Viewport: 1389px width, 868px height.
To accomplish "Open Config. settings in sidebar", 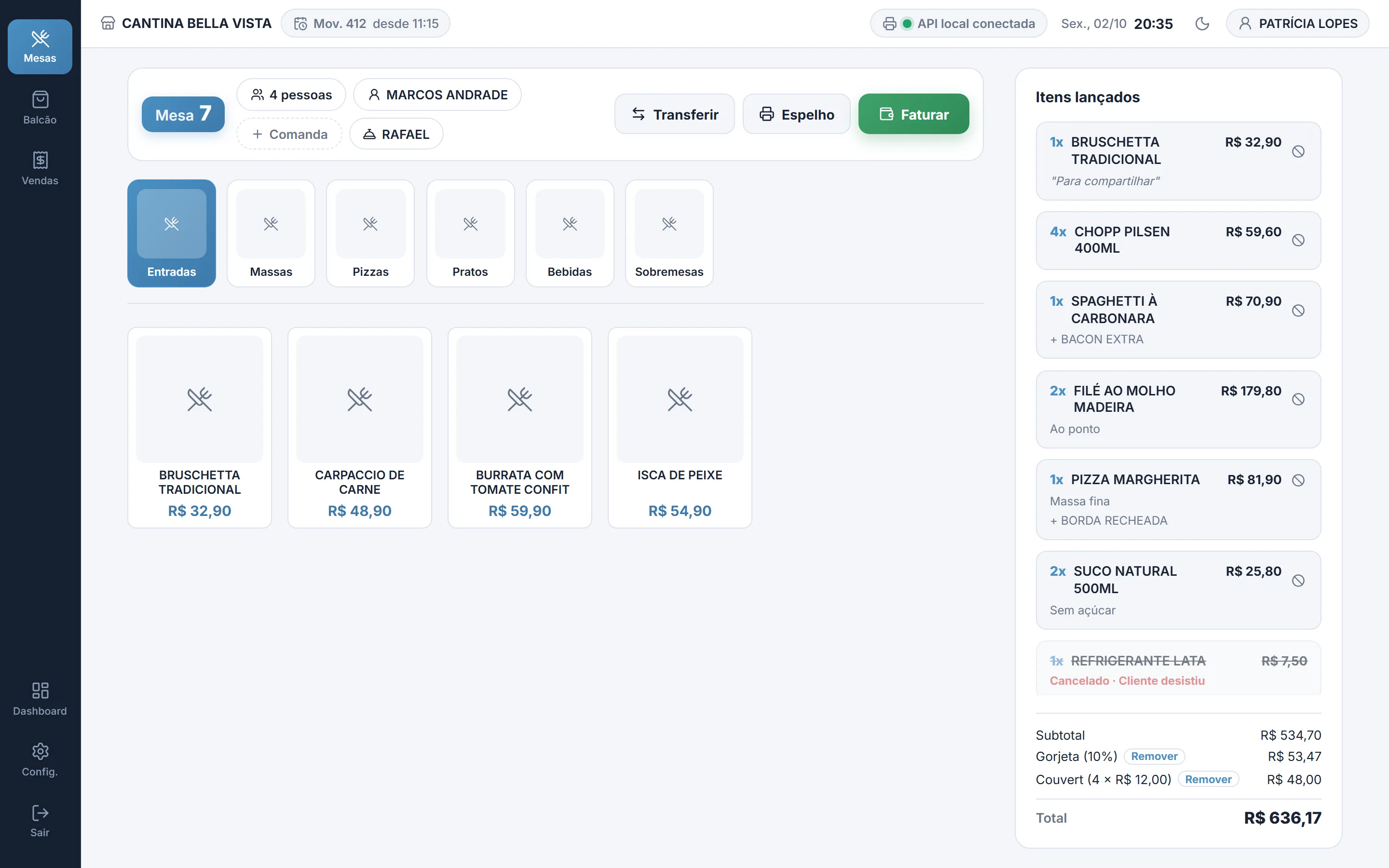I will coord(40,760).
